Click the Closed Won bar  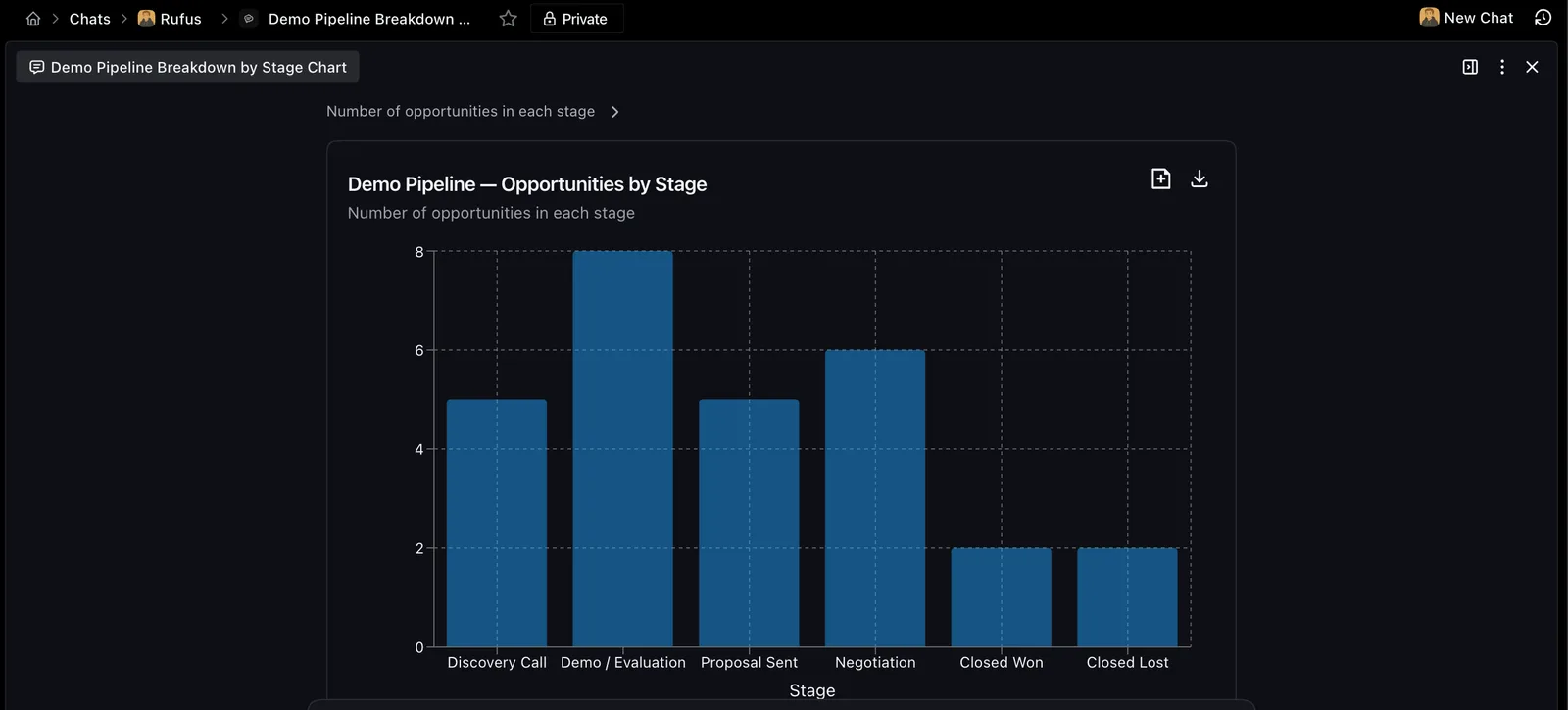click(1002, 597)
